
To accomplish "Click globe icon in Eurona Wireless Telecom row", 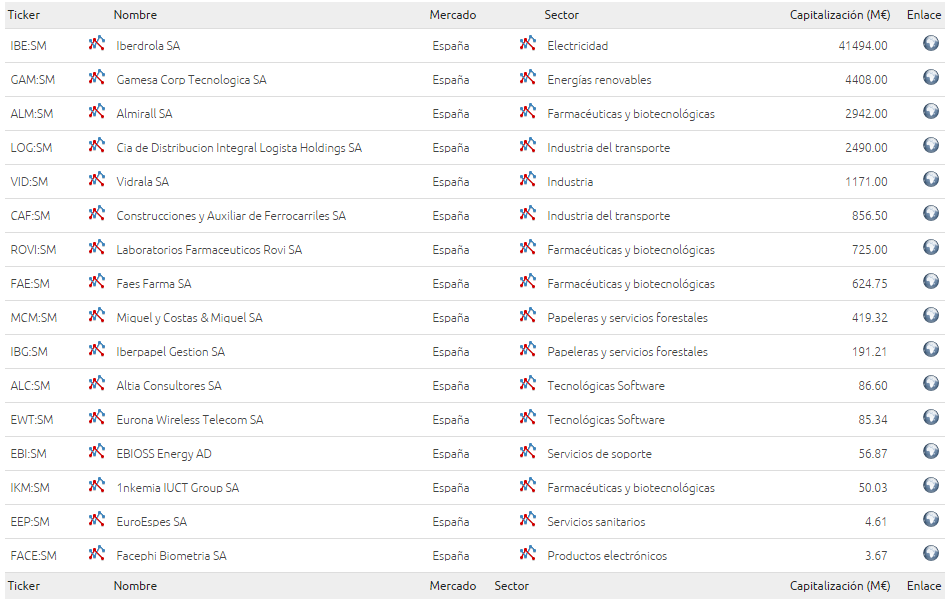I will [931, 417].
